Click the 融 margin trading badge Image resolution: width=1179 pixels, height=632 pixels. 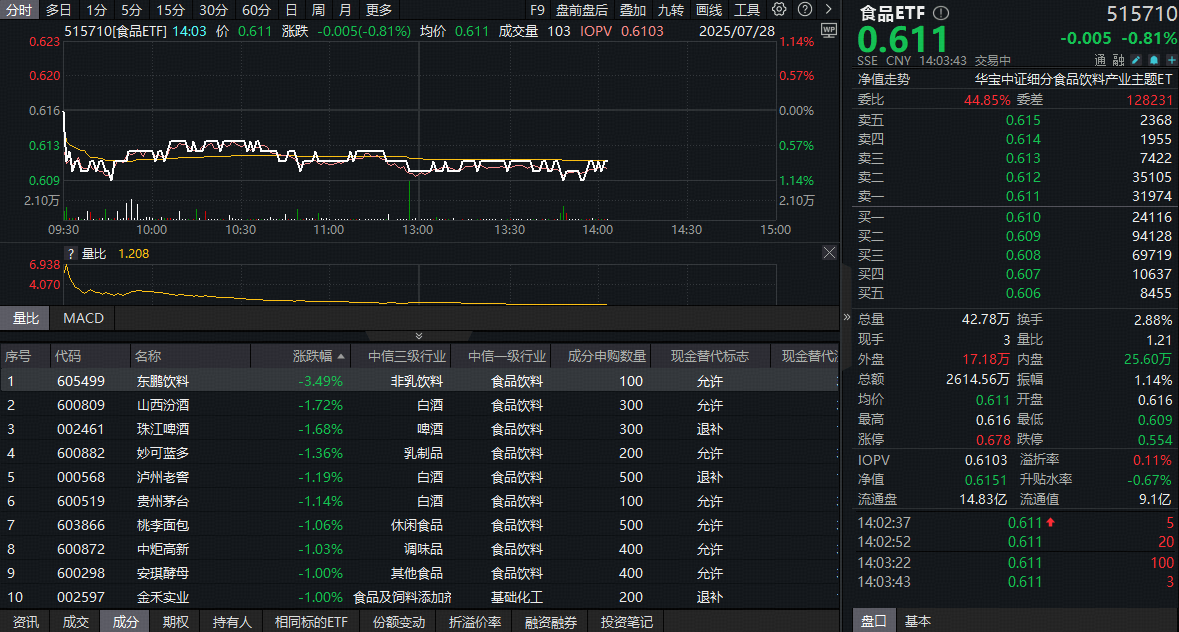[x=1120, y=60]
